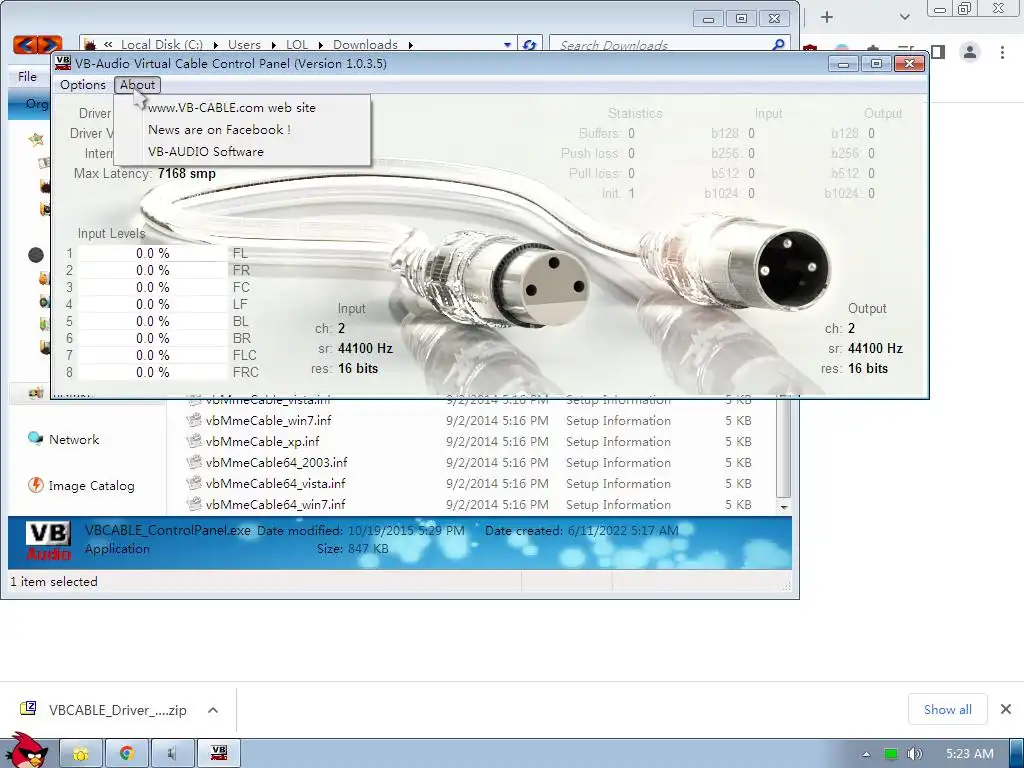This screenshot has height=768, width=1024.
Task: Open the address bar history dropdown arrow
Action: click(x=507, y=44)
